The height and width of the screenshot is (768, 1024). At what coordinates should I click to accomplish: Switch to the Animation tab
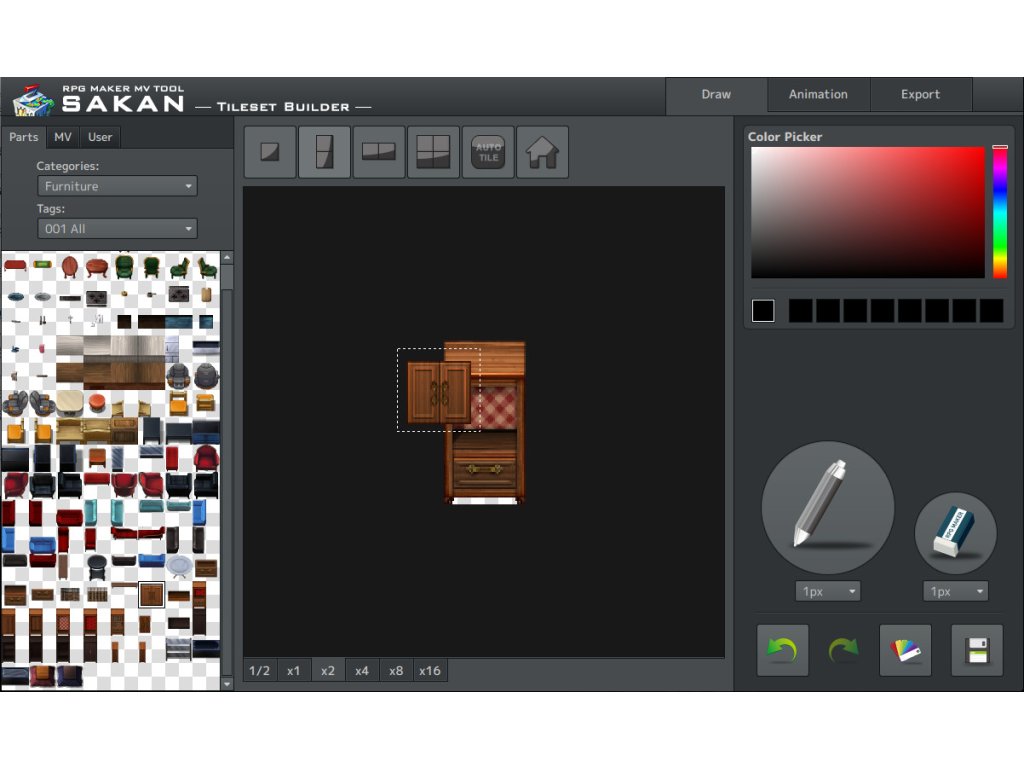point(818,95)
